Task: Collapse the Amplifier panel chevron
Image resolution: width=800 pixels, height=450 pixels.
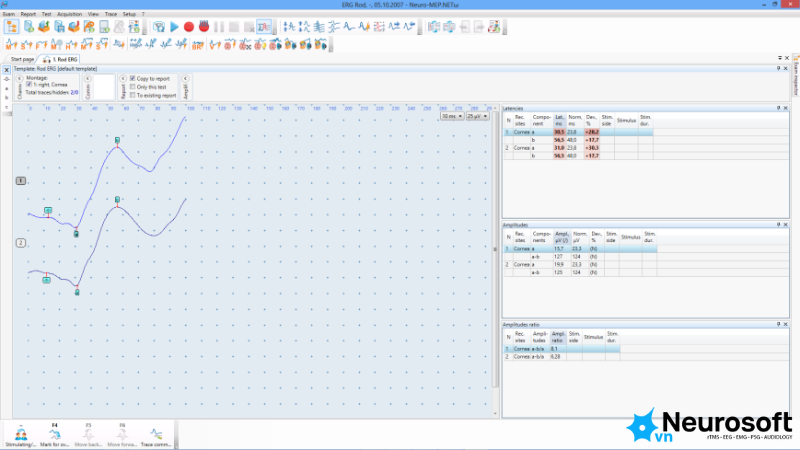Action: pos(185,79)
